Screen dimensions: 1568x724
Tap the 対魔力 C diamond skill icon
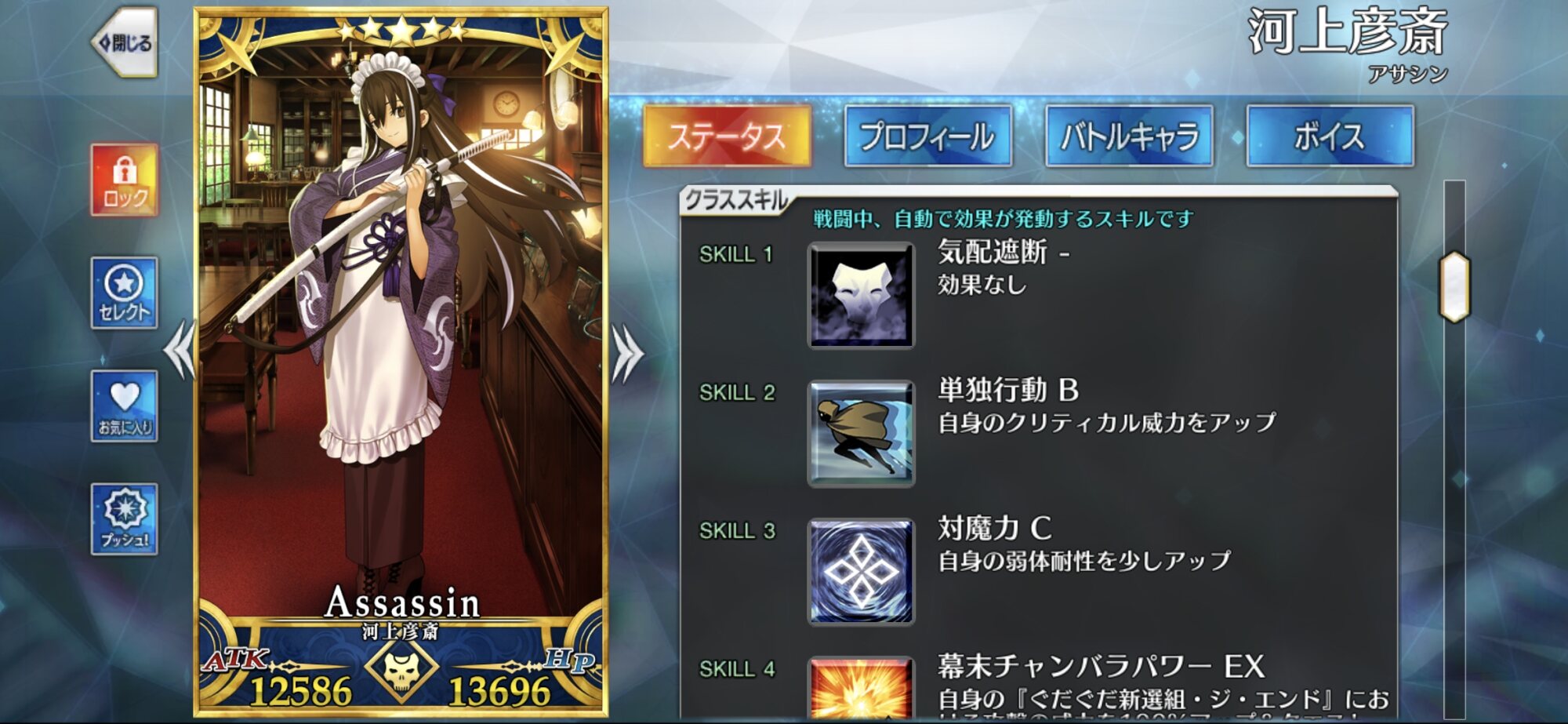[861, 572]
